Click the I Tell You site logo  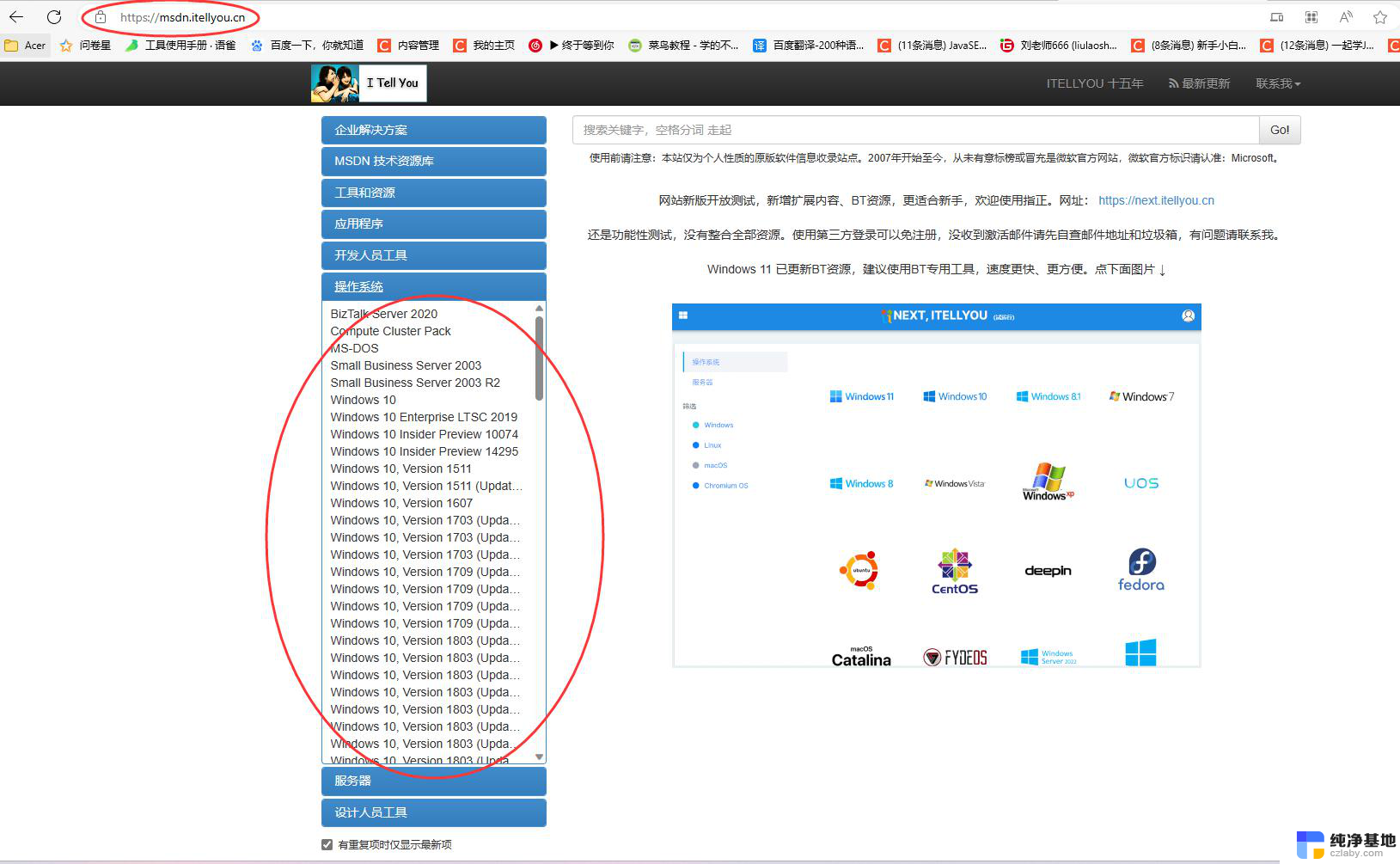369,83
